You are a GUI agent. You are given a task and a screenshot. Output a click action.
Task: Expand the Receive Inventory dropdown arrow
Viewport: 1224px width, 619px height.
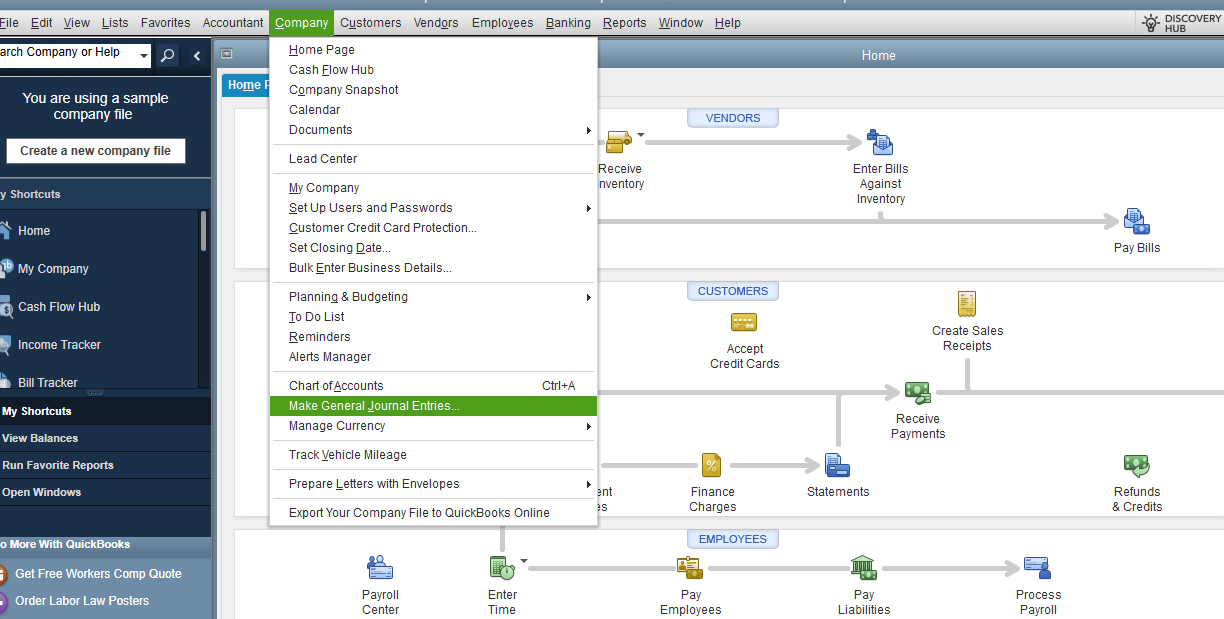tap(641, 134)
